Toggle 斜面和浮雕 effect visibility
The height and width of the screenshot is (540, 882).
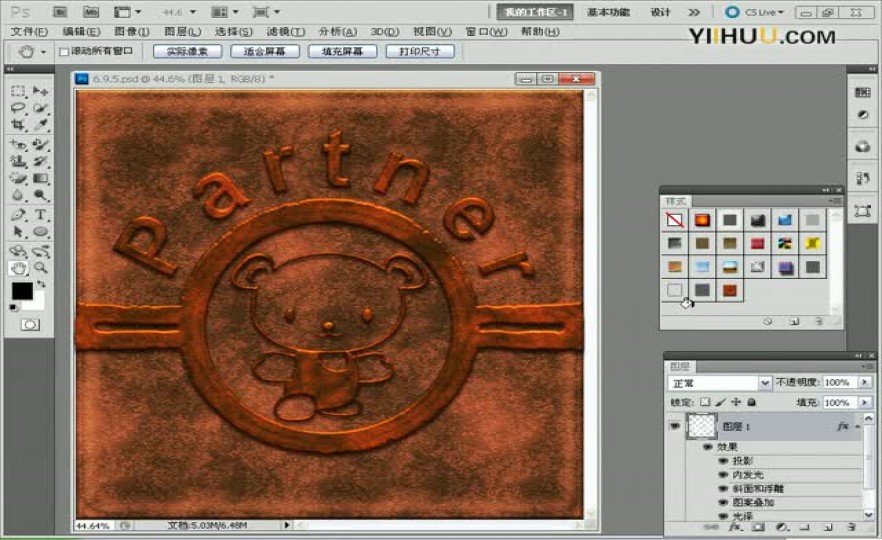click(724, 489)
